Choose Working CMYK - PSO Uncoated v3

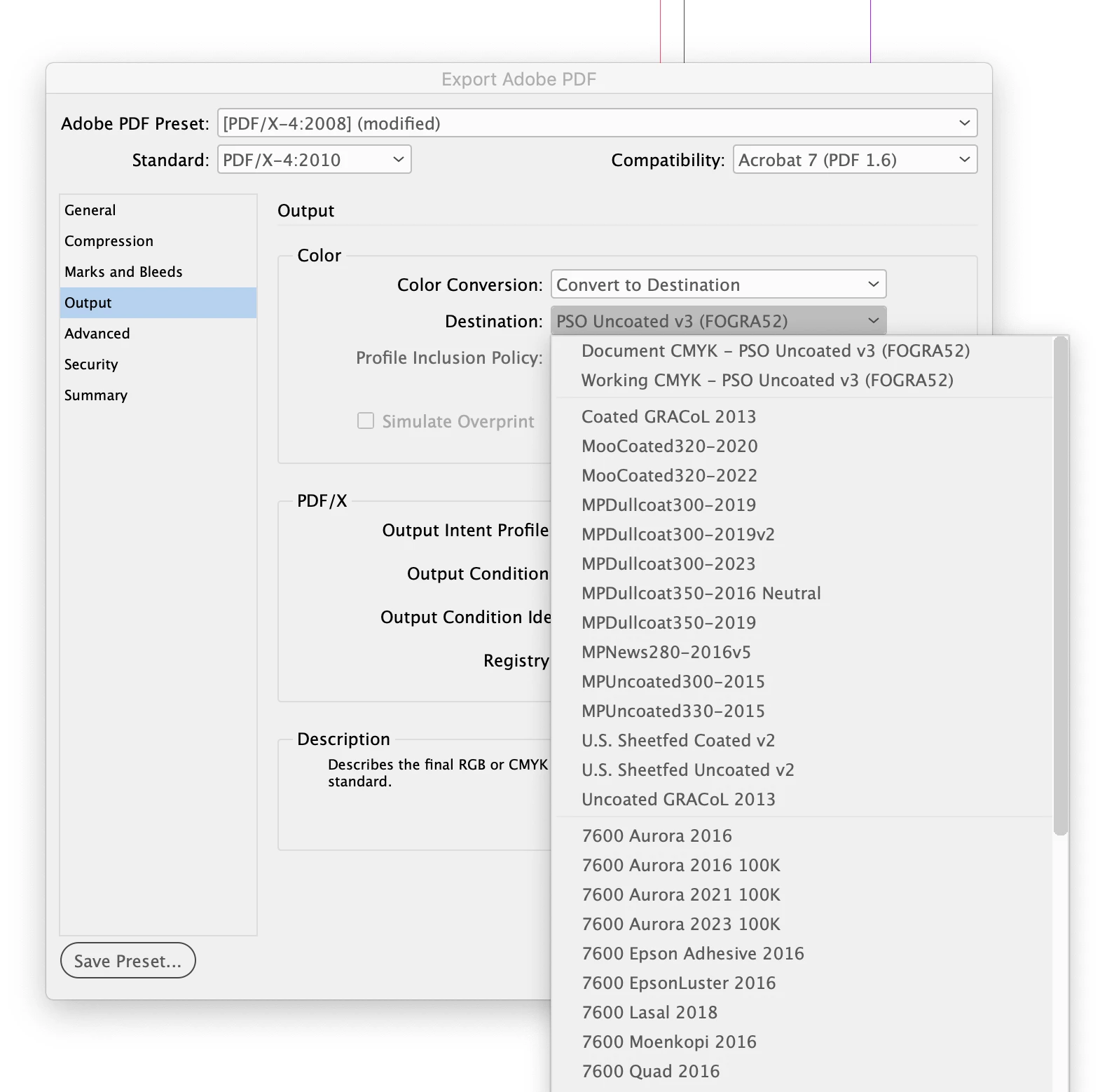[x=802, y=380]
